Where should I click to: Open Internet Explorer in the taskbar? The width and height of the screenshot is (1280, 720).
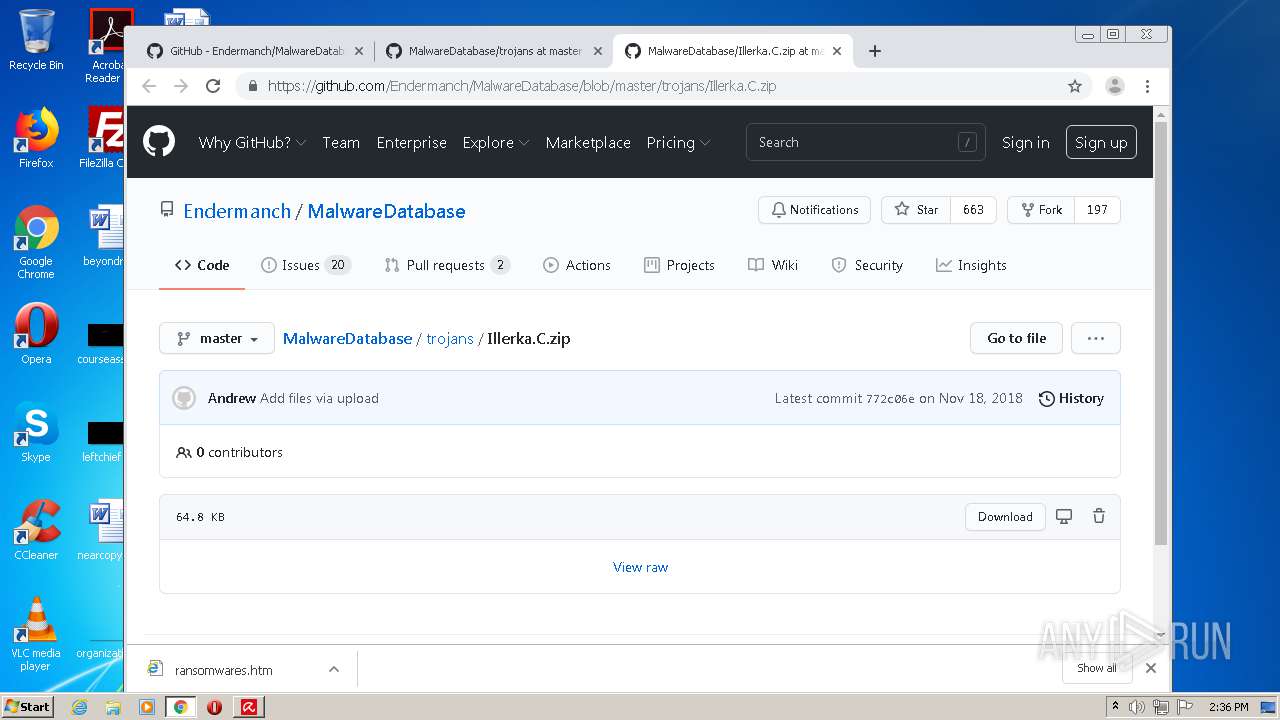coord(79,707)
